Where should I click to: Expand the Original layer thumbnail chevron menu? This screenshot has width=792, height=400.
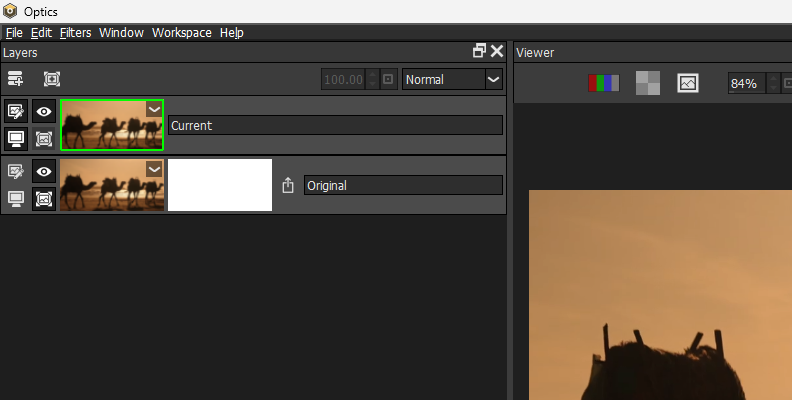point(154,169)
